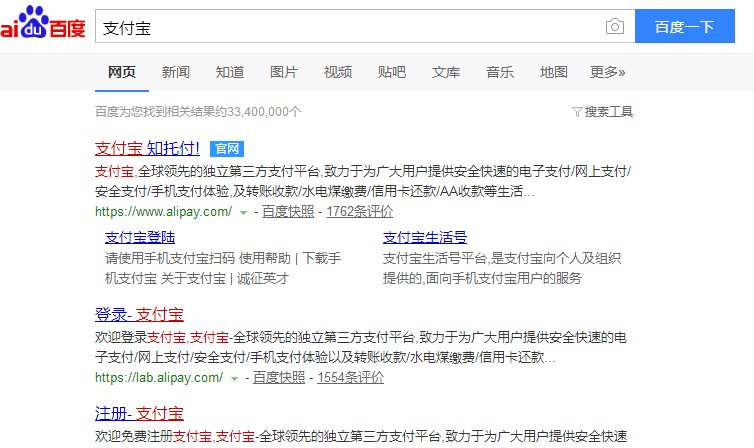Open the 视频 tab

tap(338, 72)
